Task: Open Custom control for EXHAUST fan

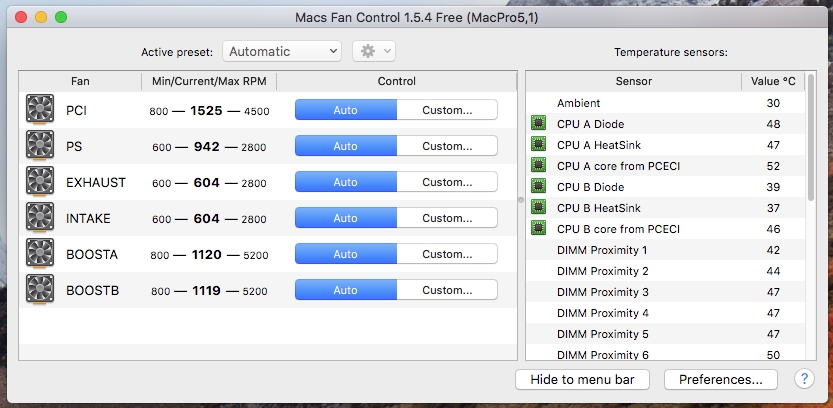Action: coord(447,182)
